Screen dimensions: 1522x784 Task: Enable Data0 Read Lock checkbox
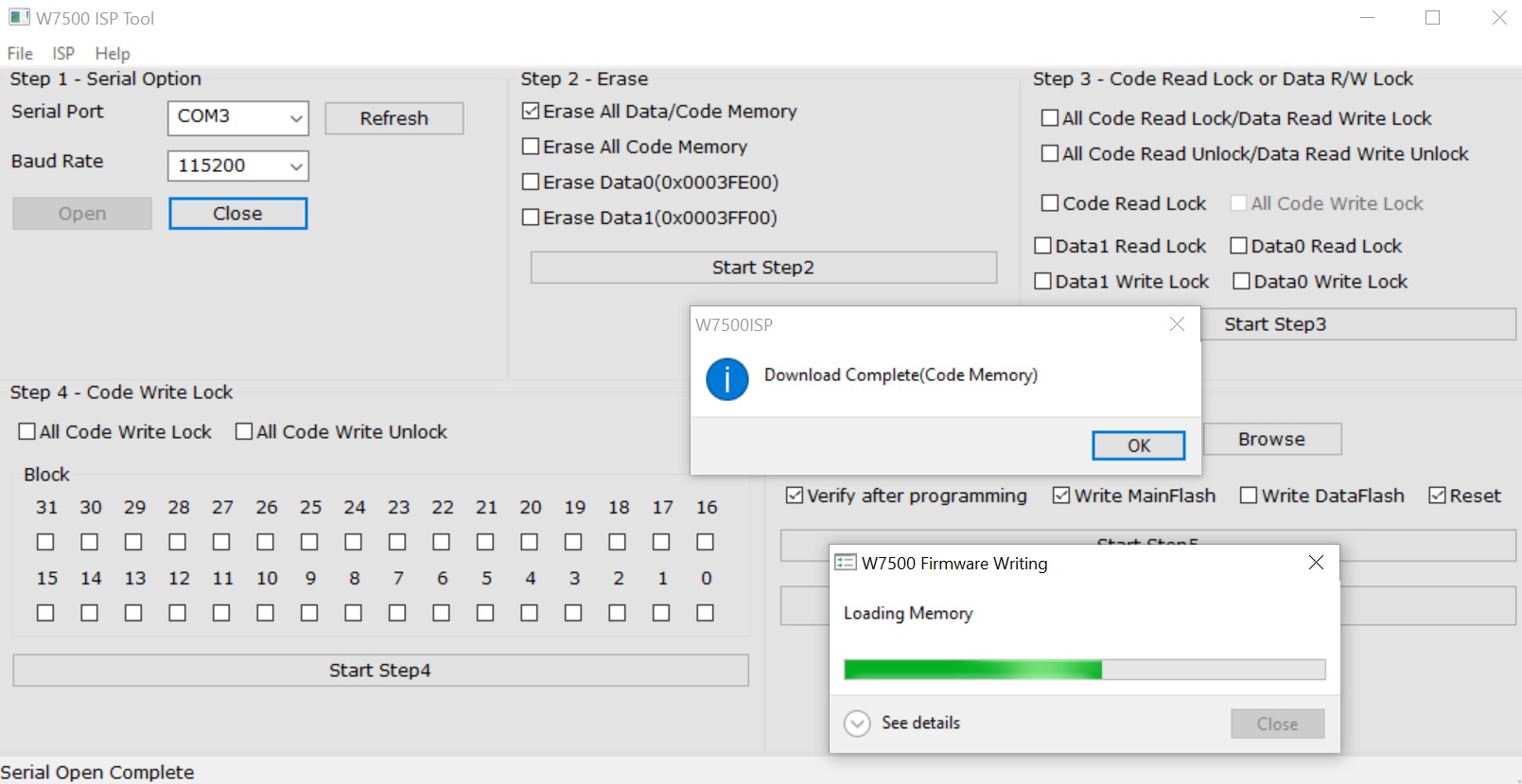coord(1239,246)
